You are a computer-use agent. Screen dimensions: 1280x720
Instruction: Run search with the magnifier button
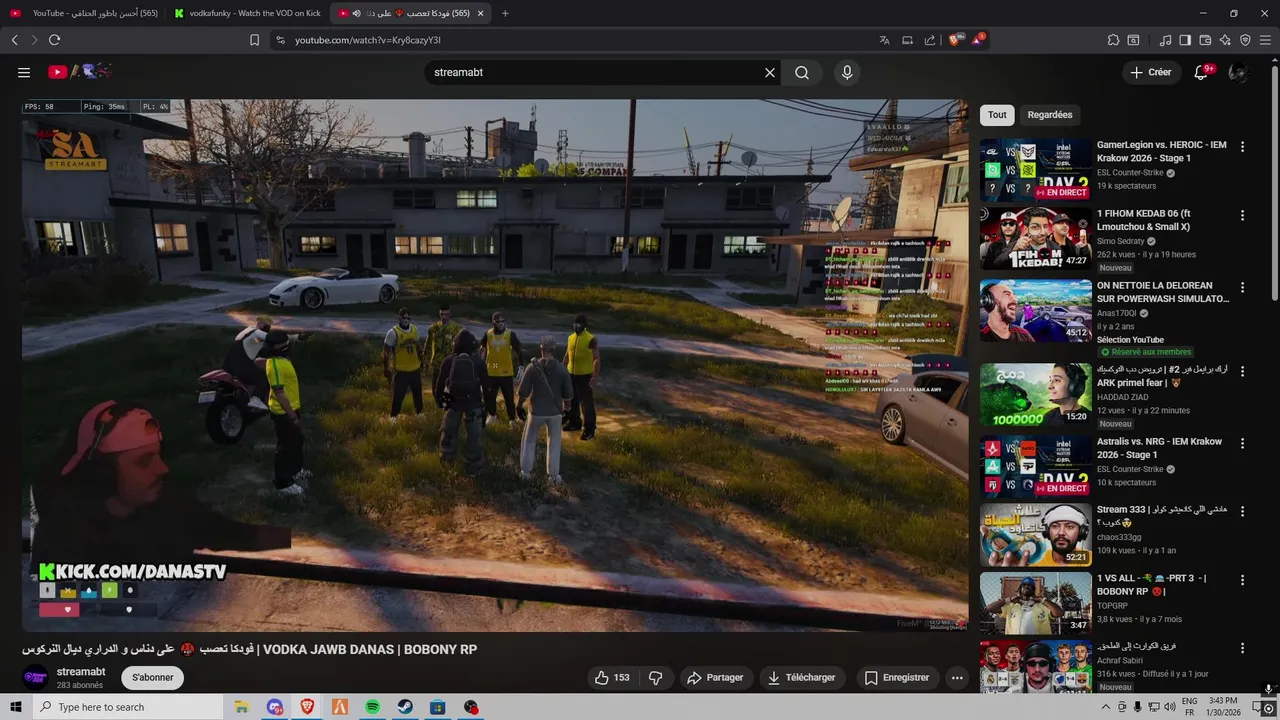point(802,72)
